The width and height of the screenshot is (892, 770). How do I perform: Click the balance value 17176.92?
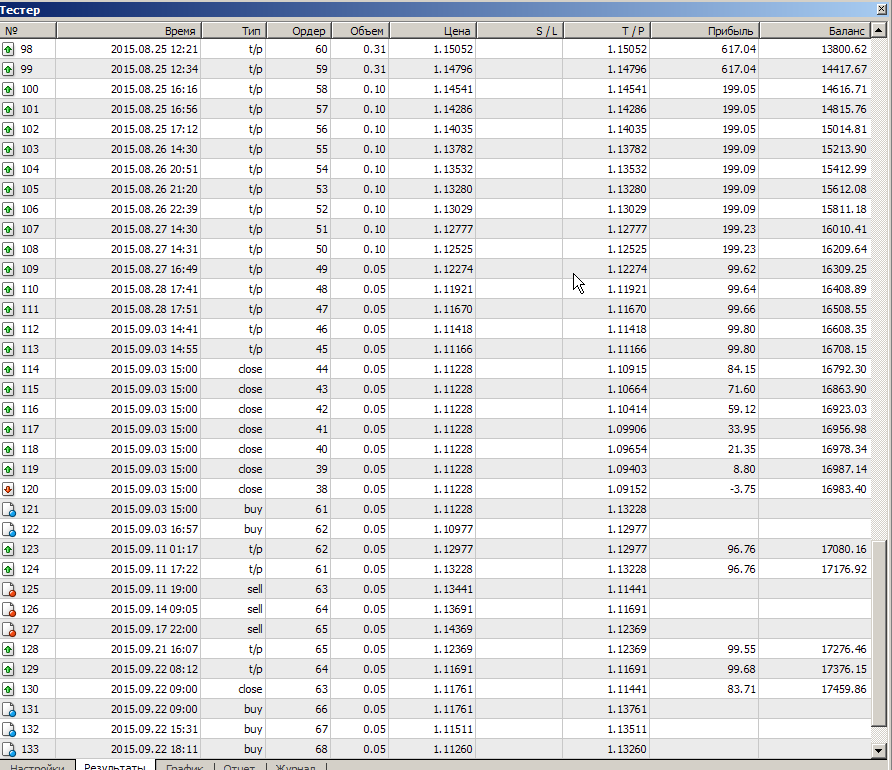(x=844, y=569)
